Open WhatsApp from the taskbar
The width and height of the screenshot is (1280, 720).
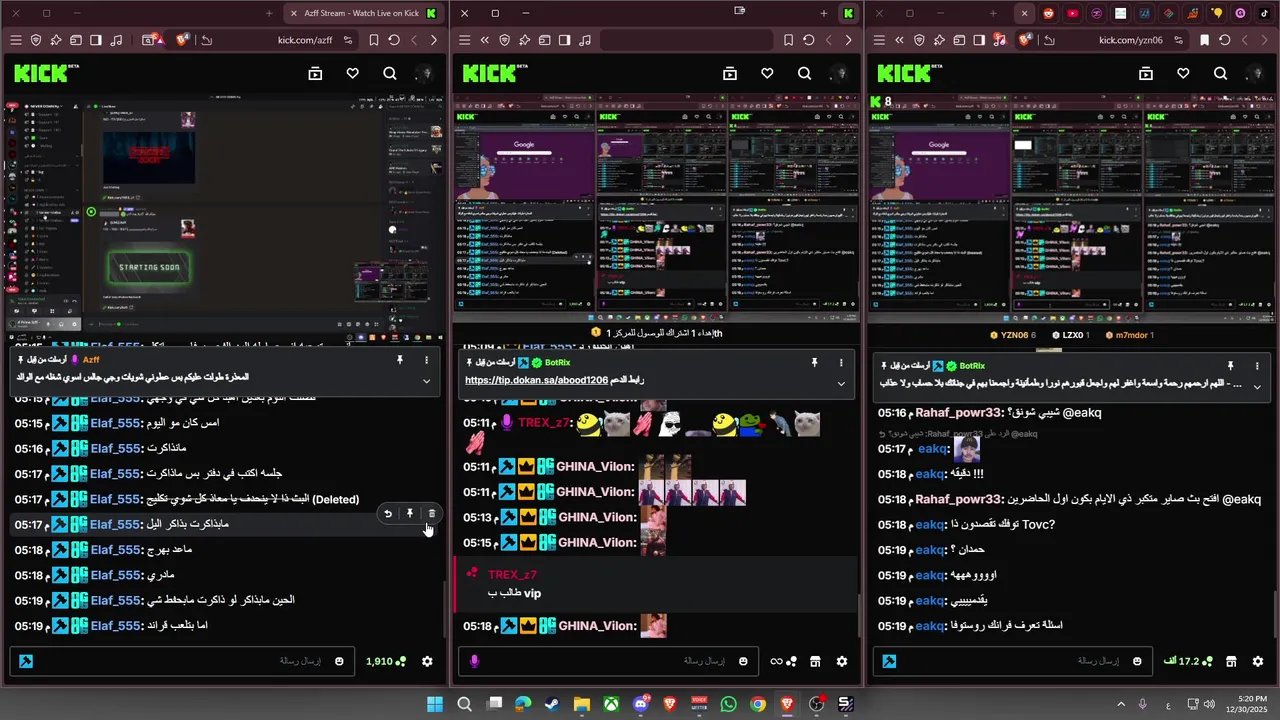(728, 704)
